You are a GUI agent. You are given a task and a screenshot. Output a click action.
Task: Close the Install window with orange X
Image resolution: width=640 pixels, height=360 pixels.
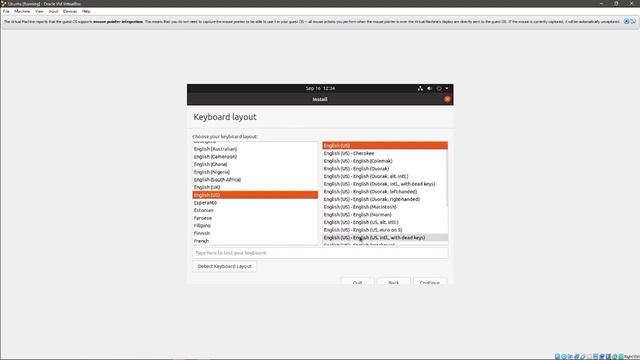447,99
